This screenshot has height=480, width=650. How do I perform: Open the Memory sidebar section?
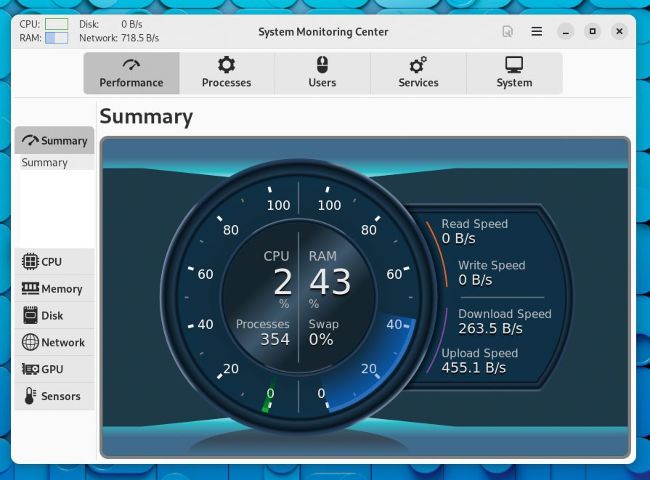pos(55,289)
